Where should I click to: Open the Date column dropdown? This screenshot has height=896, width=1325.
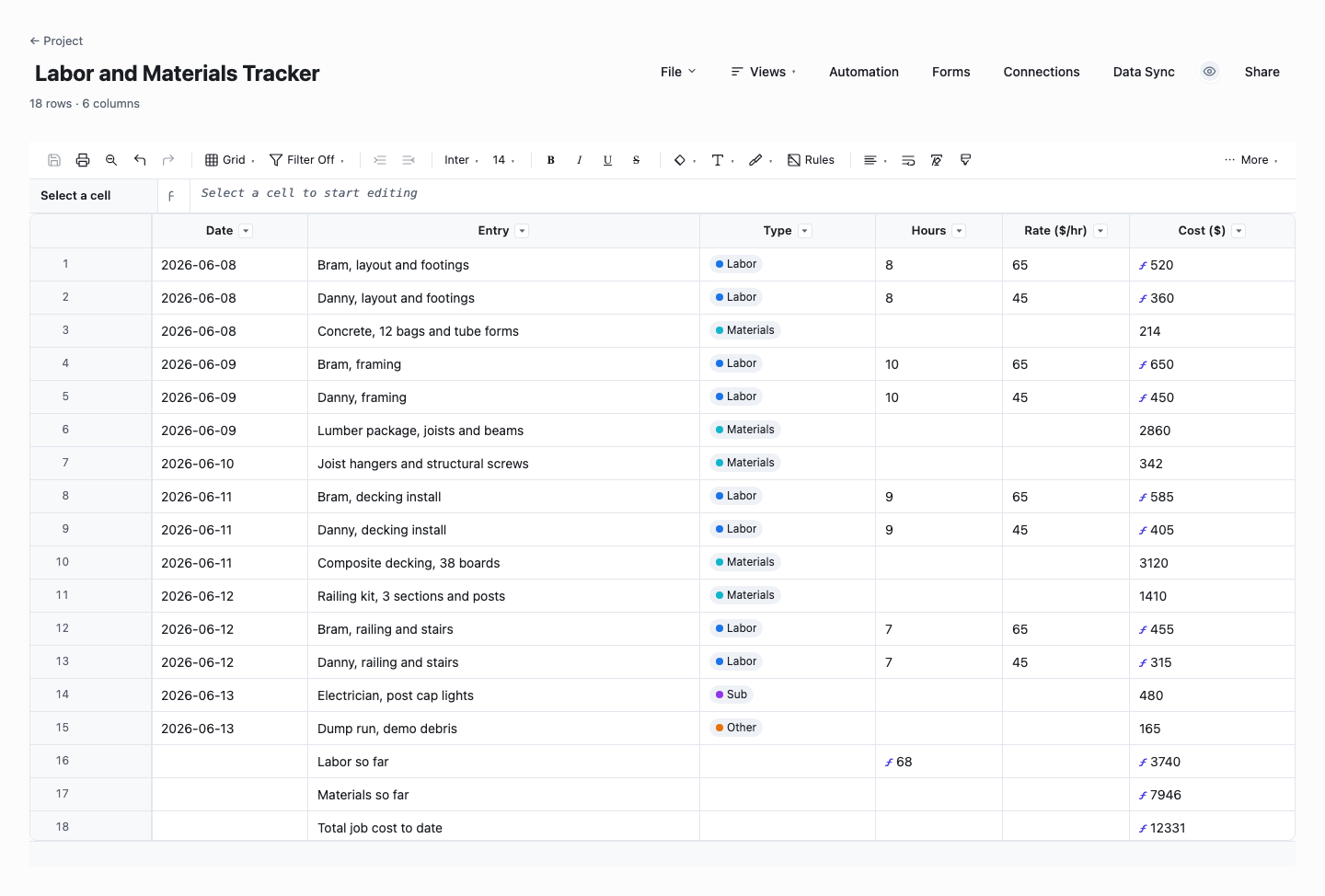point(246,231)
